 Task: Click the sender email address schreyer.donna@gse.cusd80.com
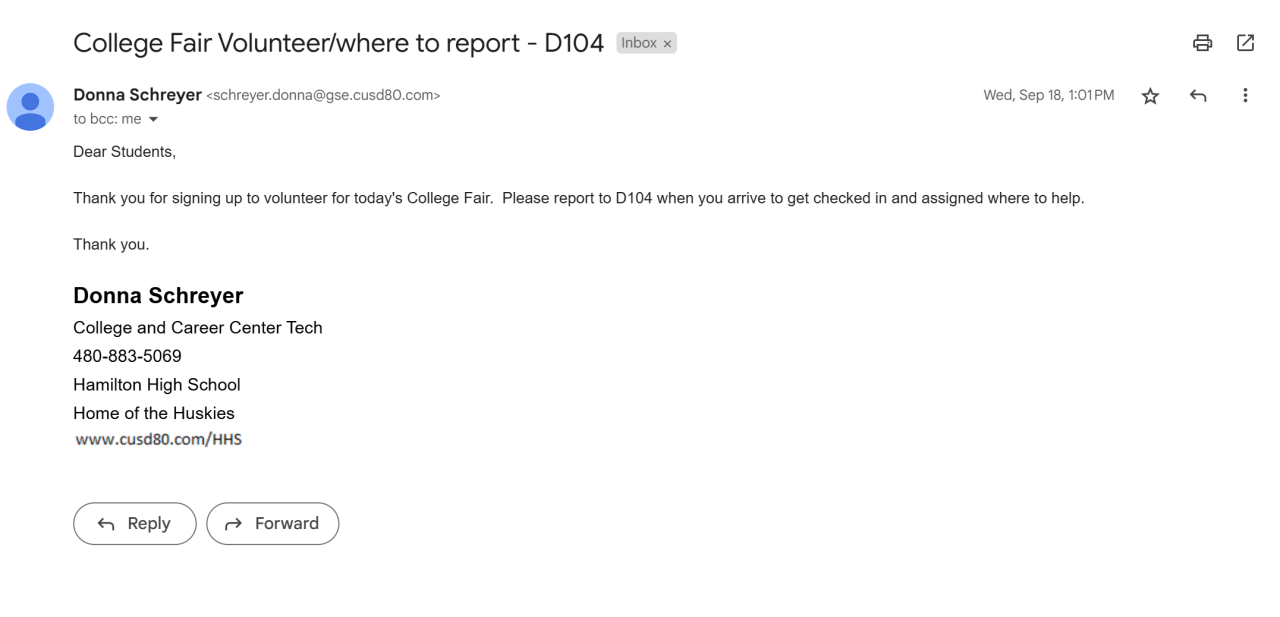click(x=323, y=96)
